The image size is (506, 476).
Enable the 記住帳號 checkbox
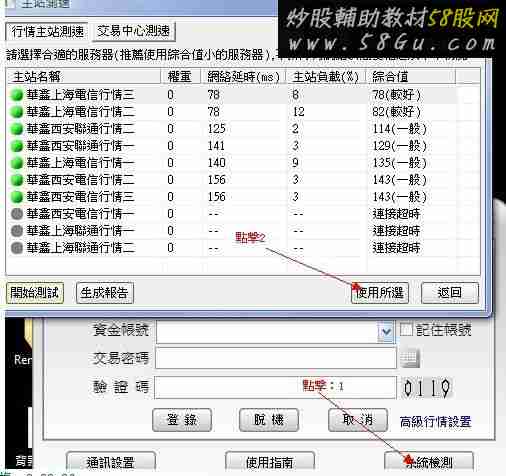(x=406, y=329)
